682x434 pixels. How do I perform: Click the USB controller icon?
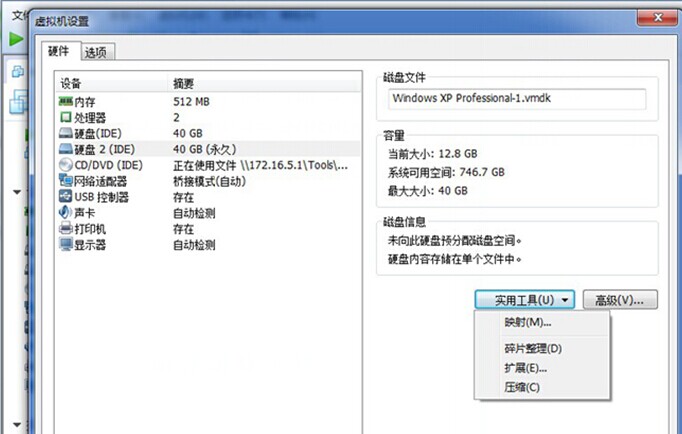(x=66, y=196)
